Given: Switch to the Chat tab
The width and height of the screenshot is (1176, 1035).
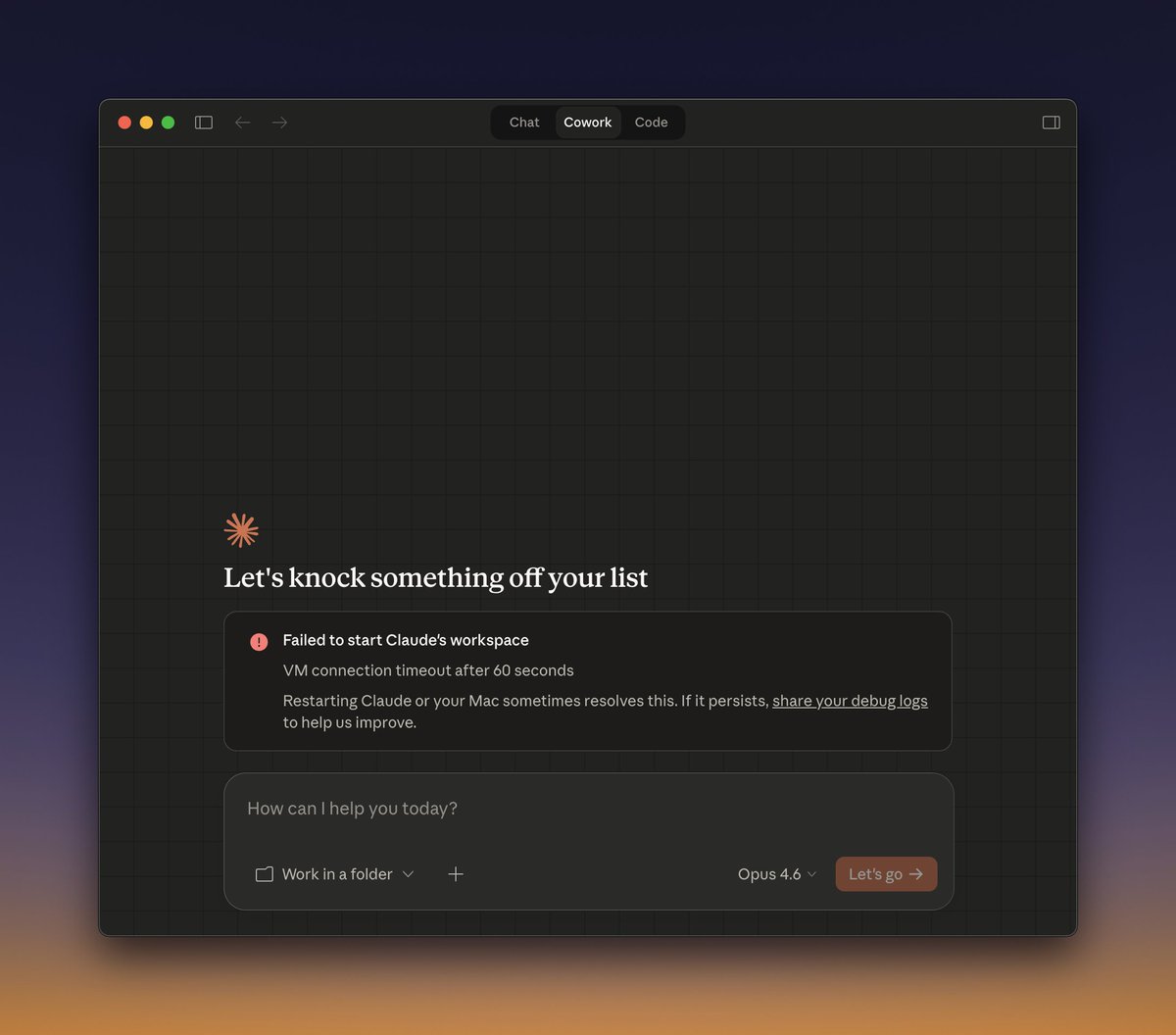Looking at the screenshot, I should point(524,123).
